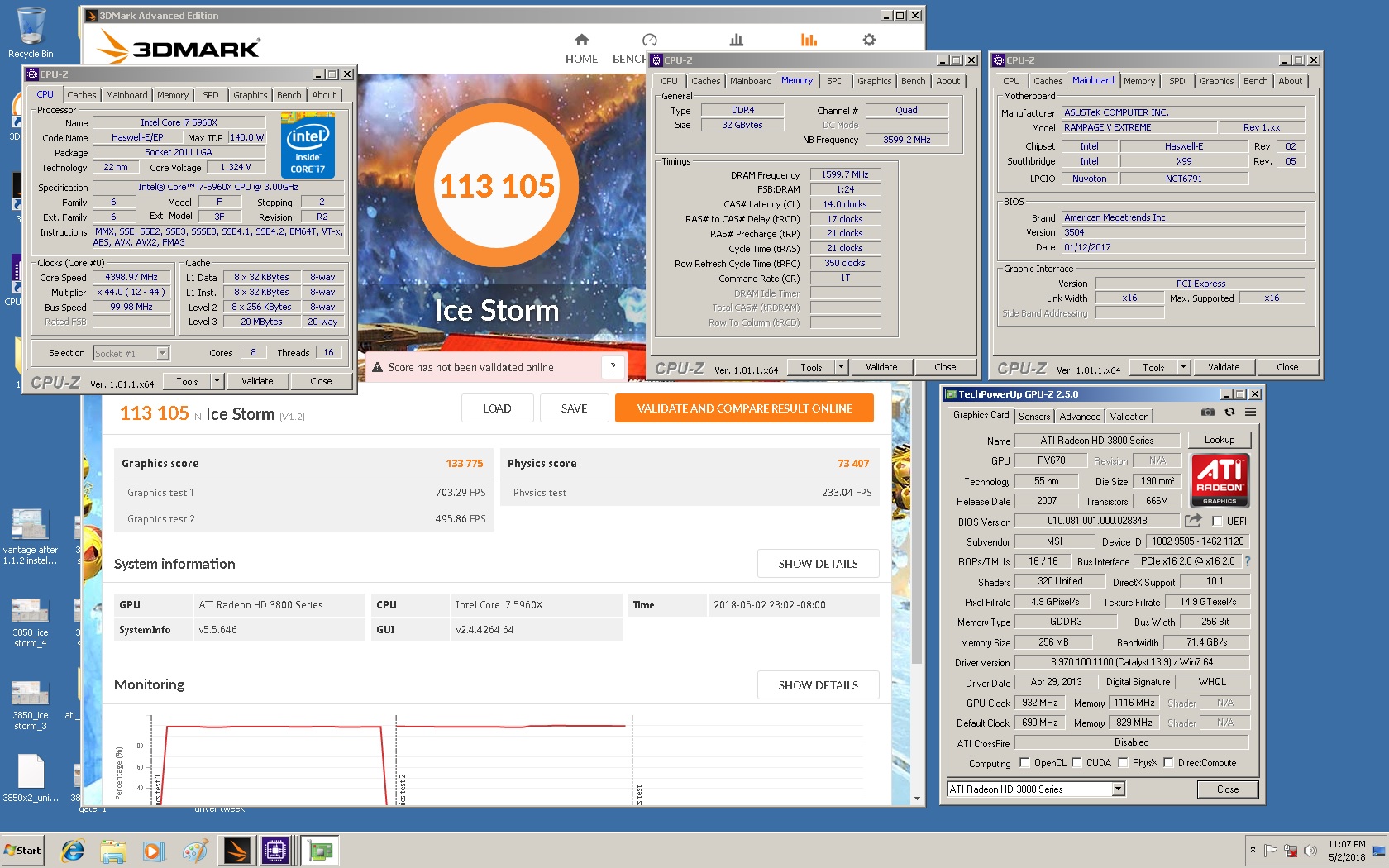Toggle the DirectCompute checkbox in GPU-Z
The width and height of the screenshot is (1389, 868).
click(x=1168, y=762)
